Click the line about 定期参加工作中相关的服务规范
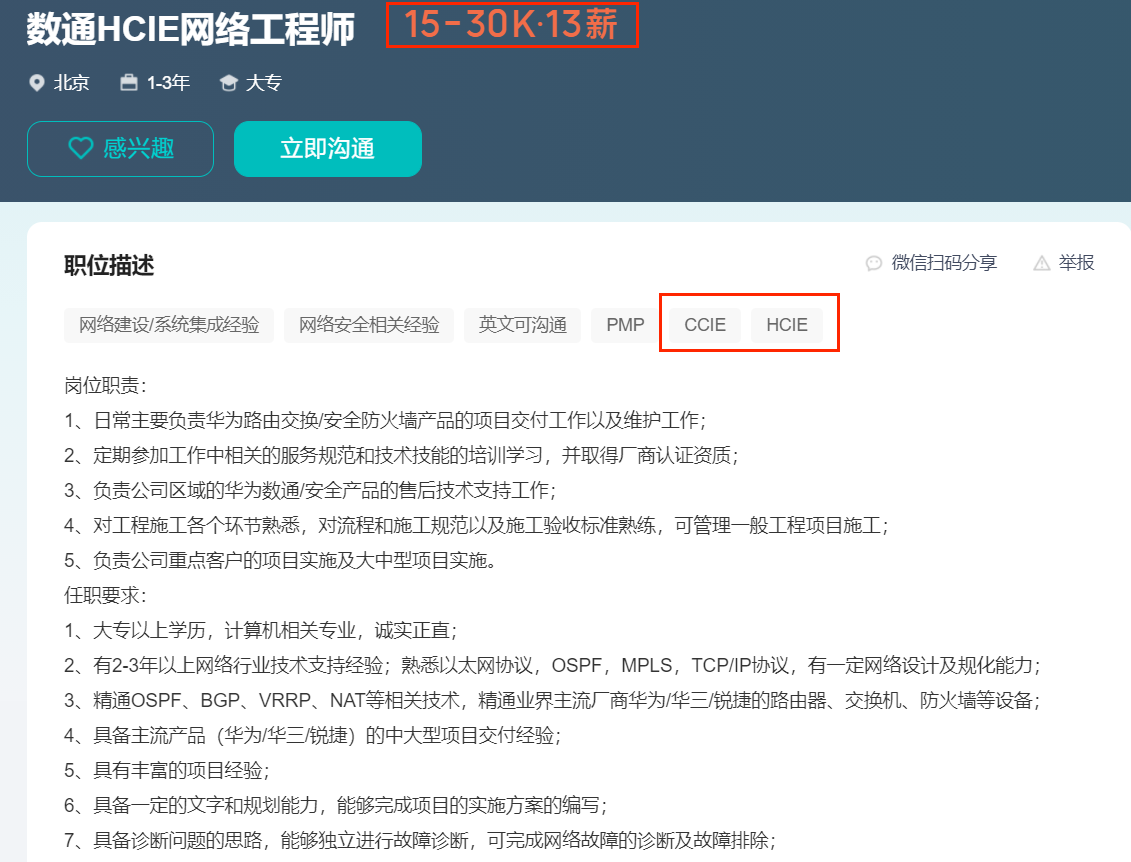 [401, 455]
